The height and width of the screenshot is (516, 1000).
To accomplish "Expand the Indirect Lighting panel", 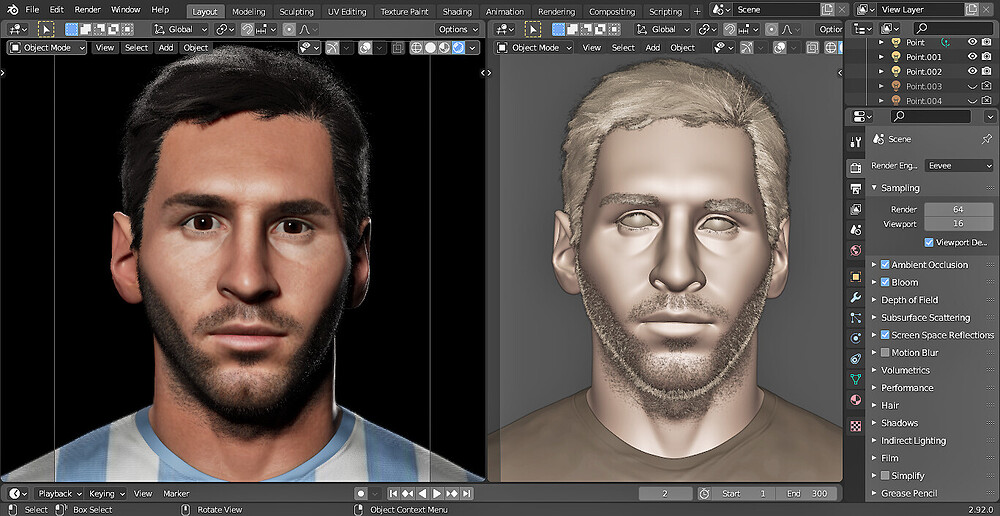I will pos(874,440).
